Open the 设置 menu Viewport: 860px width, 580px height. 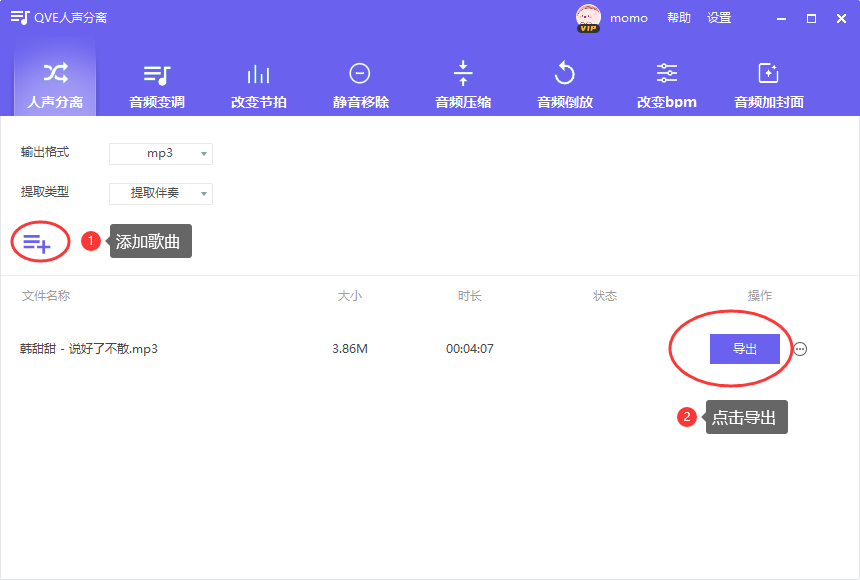tap(719, 17)
